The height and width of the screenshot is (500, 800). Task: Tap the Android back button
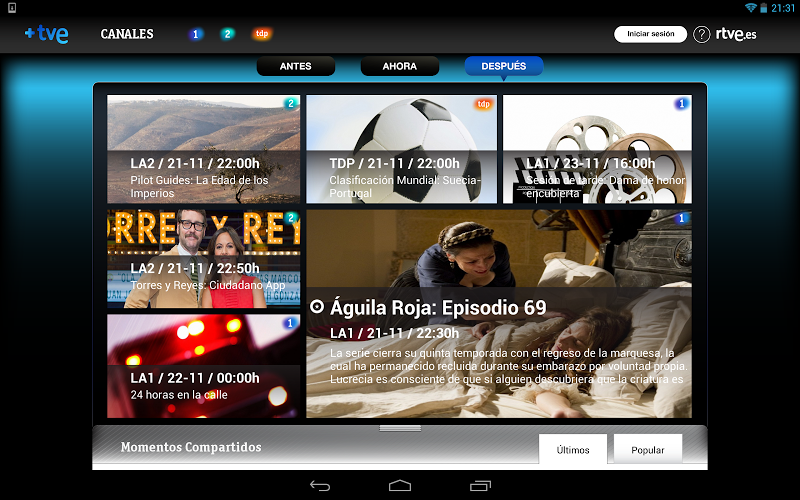point(320,486)
